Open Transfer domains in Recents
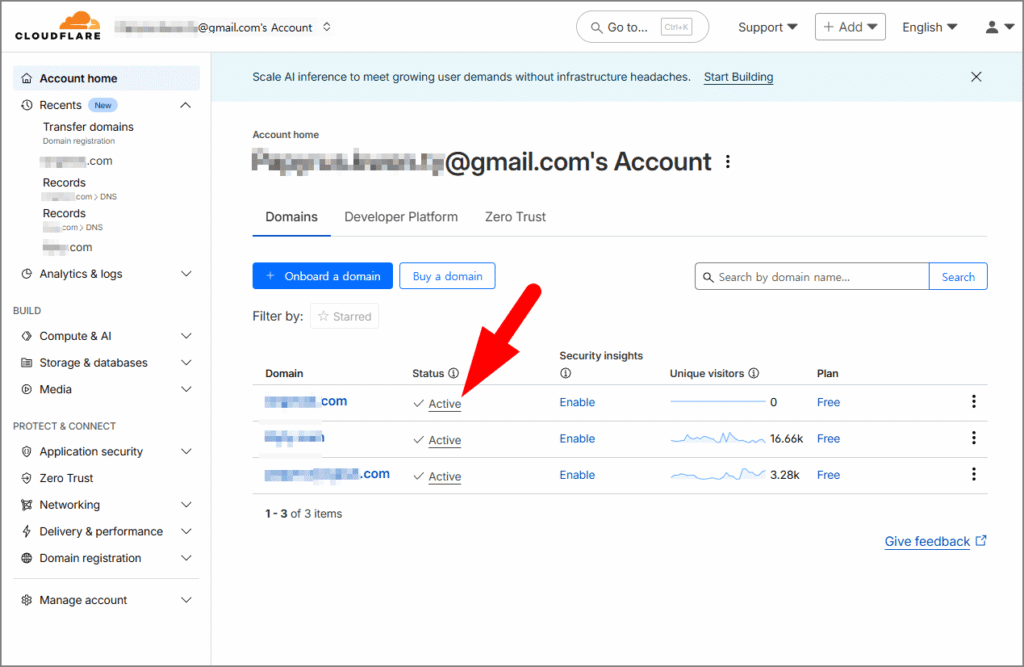This screenshot has width=1024, height=667. 88,127
